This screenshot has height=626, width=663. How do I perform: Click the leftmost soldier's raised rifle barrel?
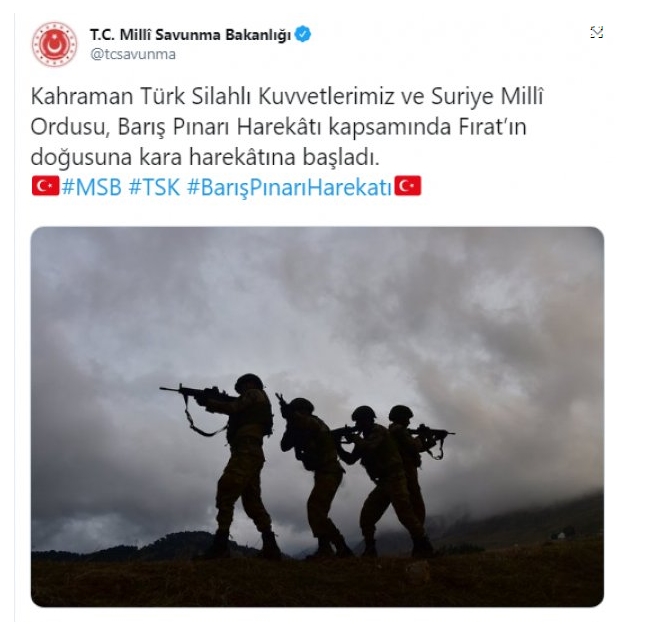coord(171,389)
